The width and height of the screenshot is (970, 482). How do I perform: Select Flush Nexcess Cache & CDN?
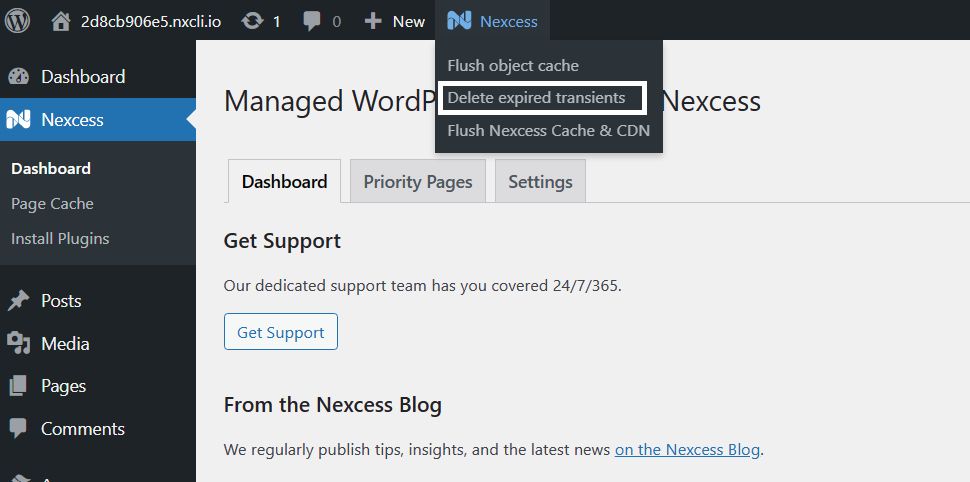549,131
